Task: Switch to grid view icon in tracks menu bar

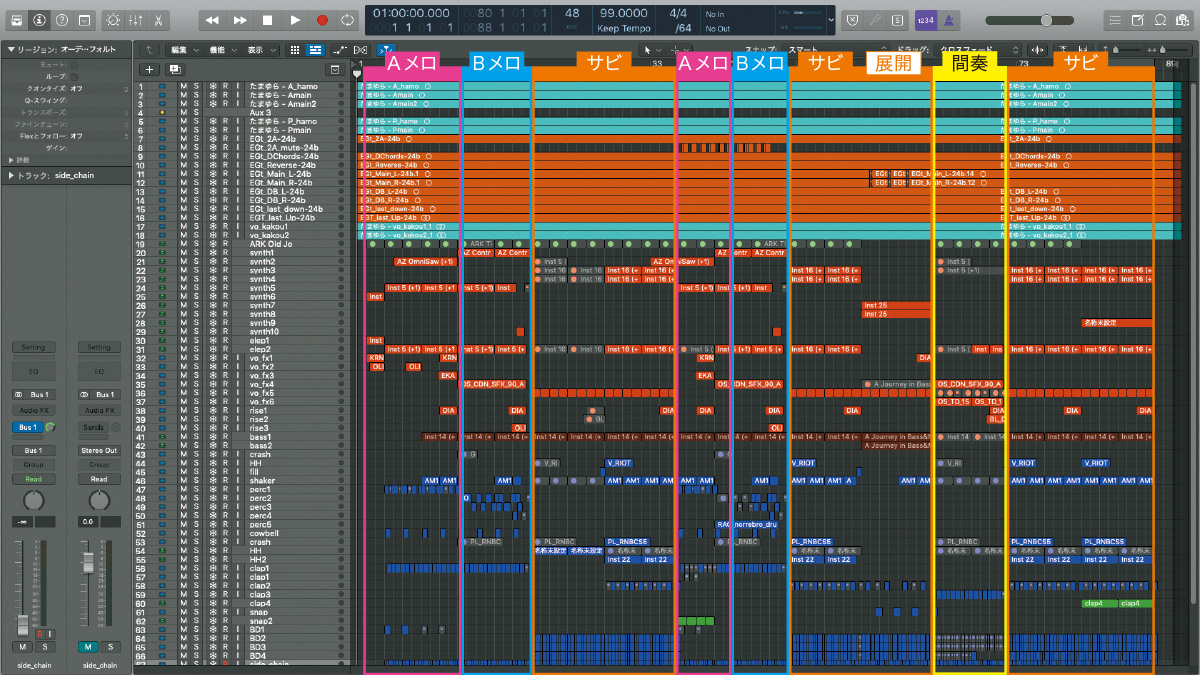Action: [x=295, y=49]
